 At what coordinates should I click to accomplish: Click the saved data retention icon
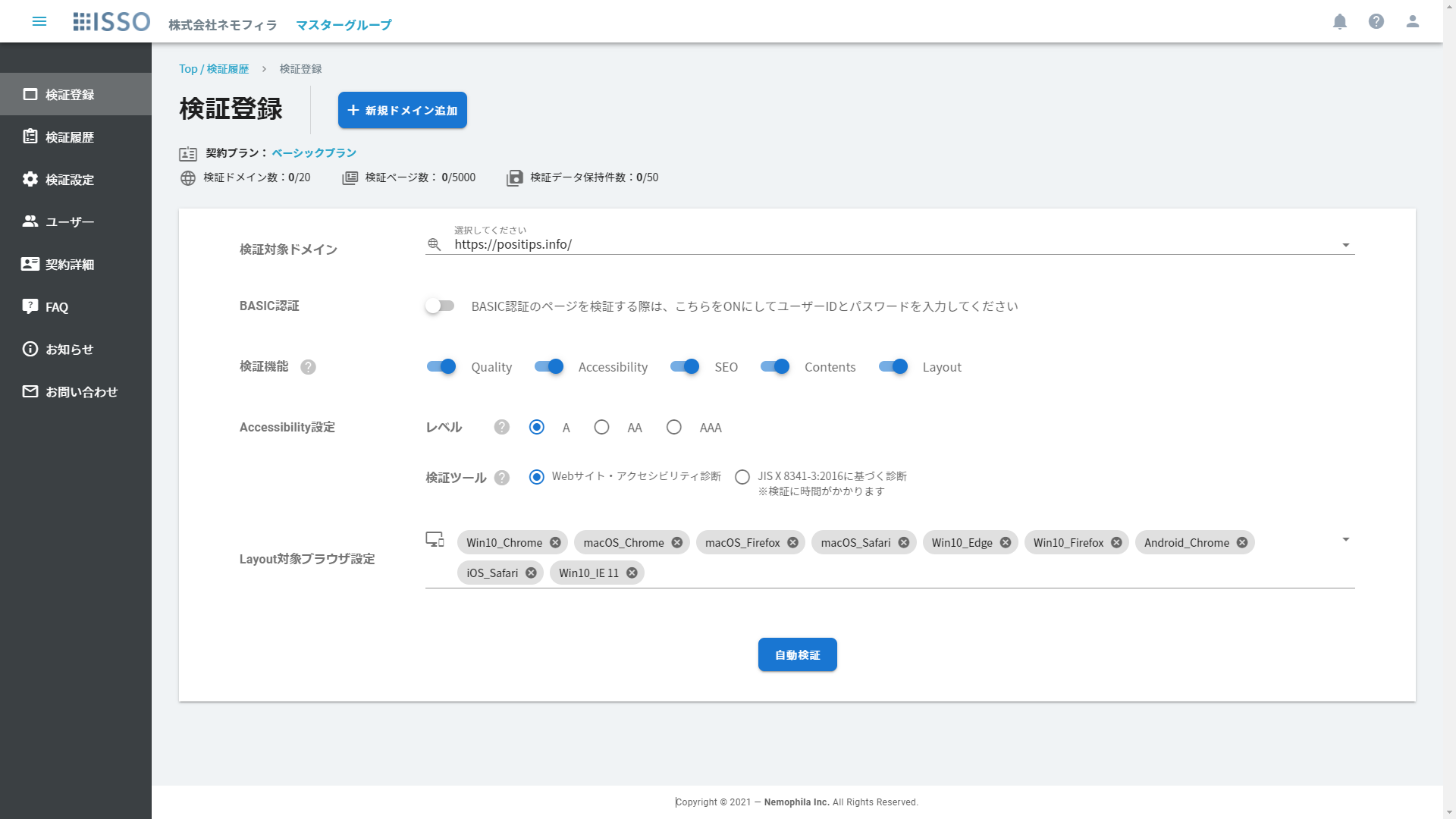pyautogui.click(x=514, y=178)
